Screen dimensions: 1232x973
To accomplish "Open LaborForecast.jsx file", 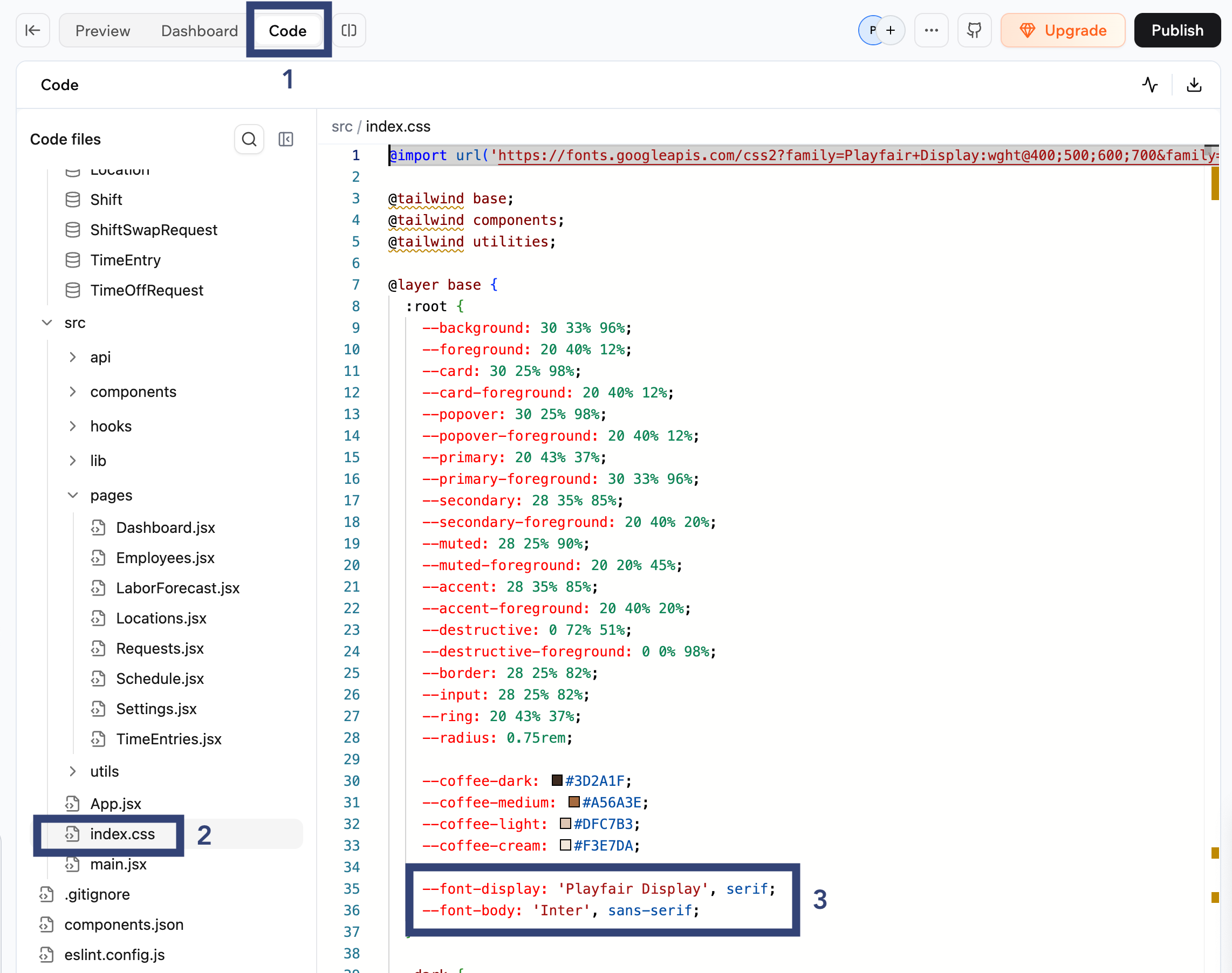I will pos(177,588).
